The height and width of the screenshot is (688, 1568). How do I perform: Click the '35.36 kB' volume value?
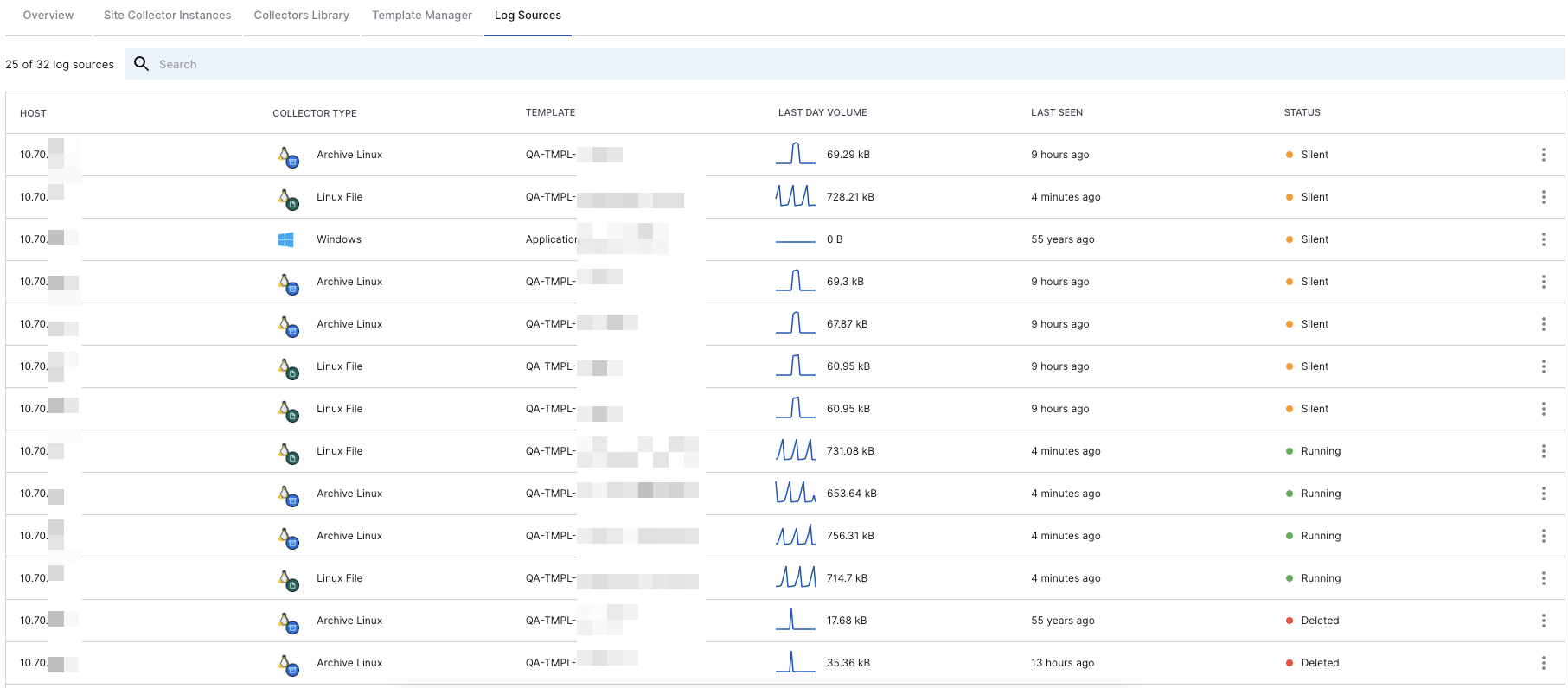tap(848, 663)
